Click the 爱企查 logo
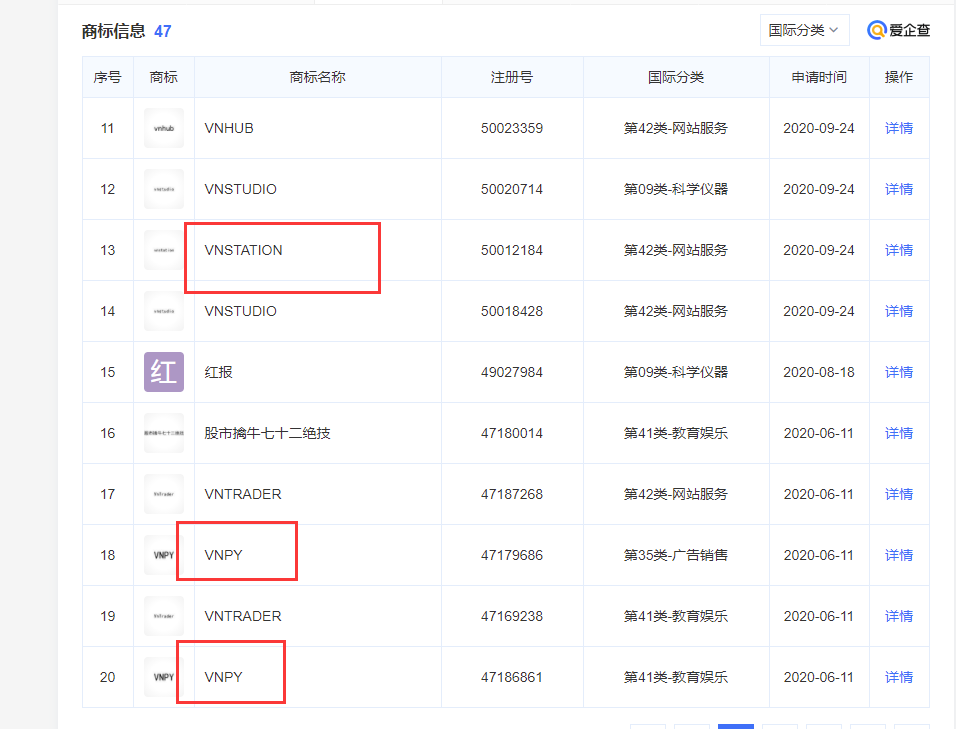956x729 pixels. coord(898,30)
